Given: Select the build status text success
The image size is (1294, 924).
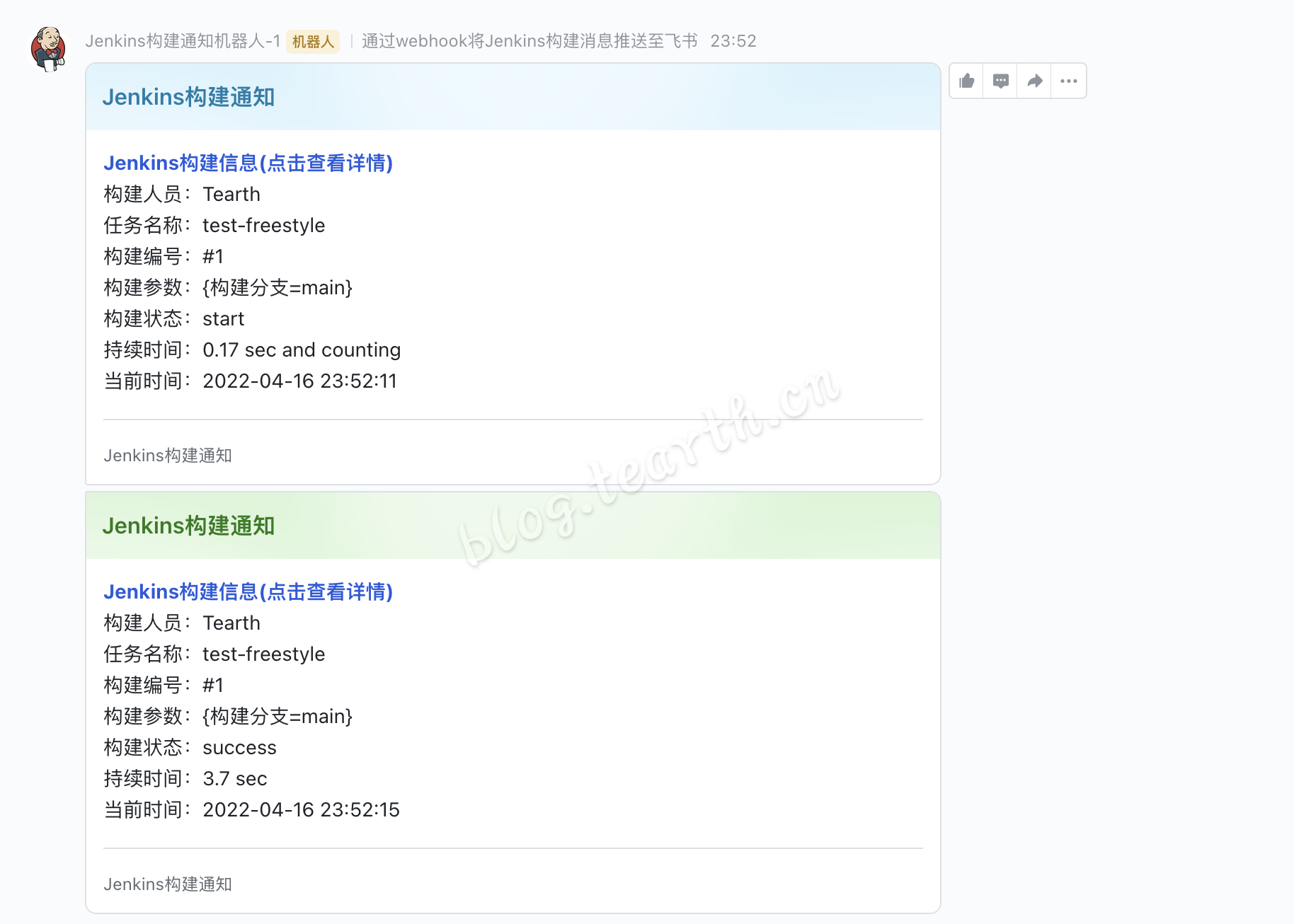Looking at the screenshot, I should point(239,748).
